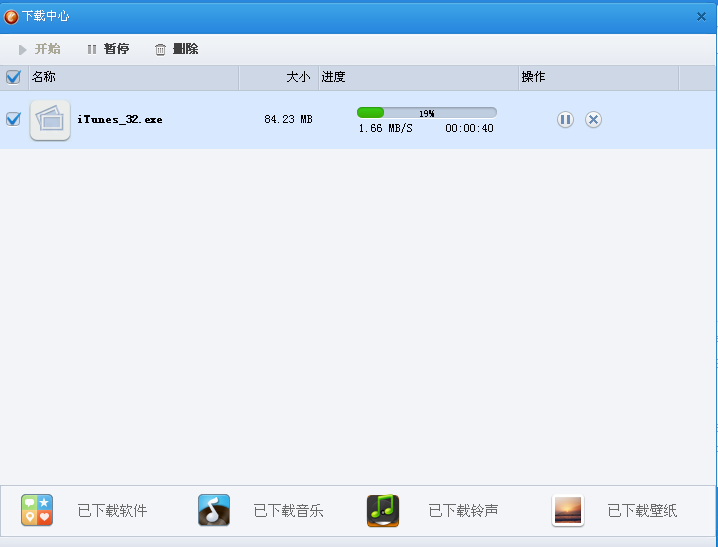718x547 pixels.
Task: Click the 开始 start button
Action: pos(39,49)
